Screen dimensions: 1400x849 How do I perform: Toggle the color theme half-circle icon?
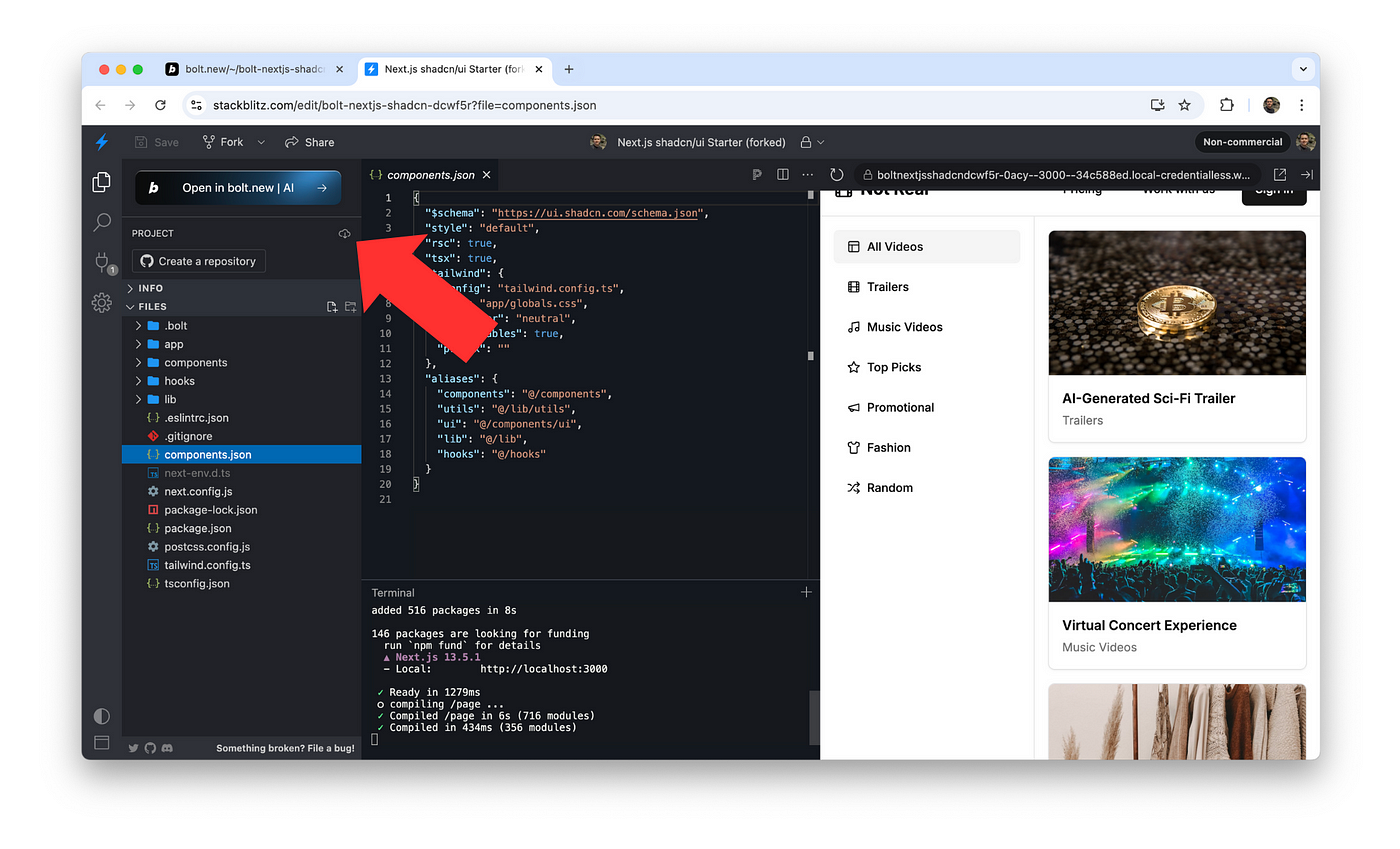[101, 716]
